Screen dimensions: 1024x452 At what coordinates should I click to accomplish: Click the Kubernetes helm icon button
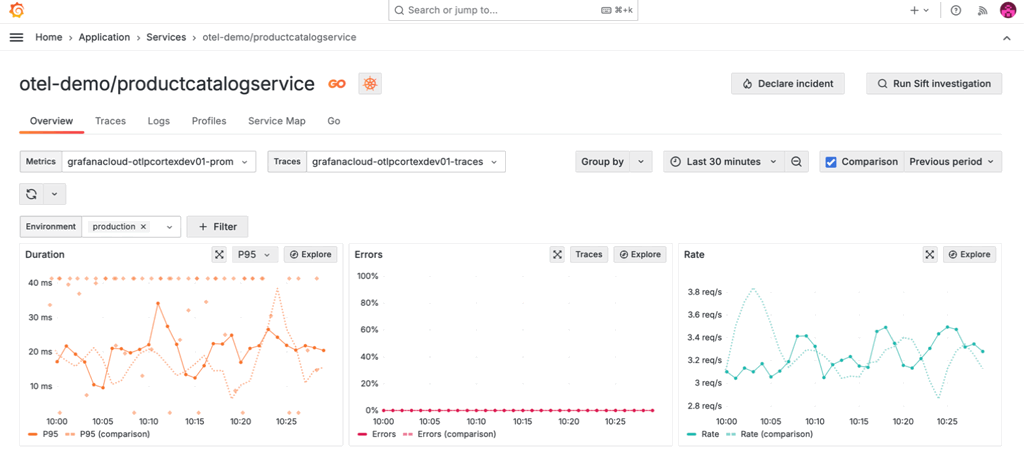[370, 84]
